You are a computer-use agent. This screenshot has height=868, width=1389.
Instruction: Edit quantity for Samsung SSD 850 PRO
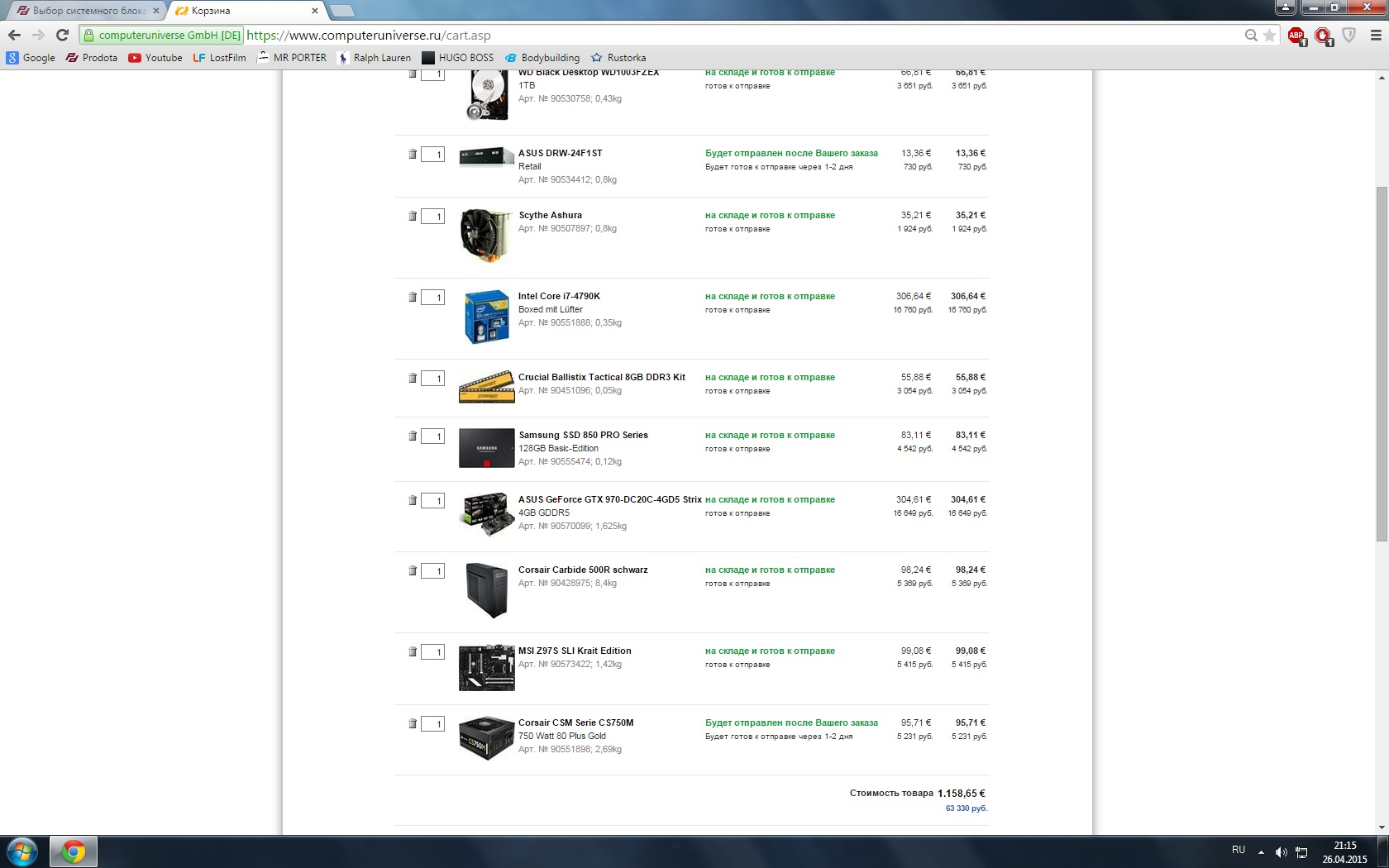[x=433, y=436]
